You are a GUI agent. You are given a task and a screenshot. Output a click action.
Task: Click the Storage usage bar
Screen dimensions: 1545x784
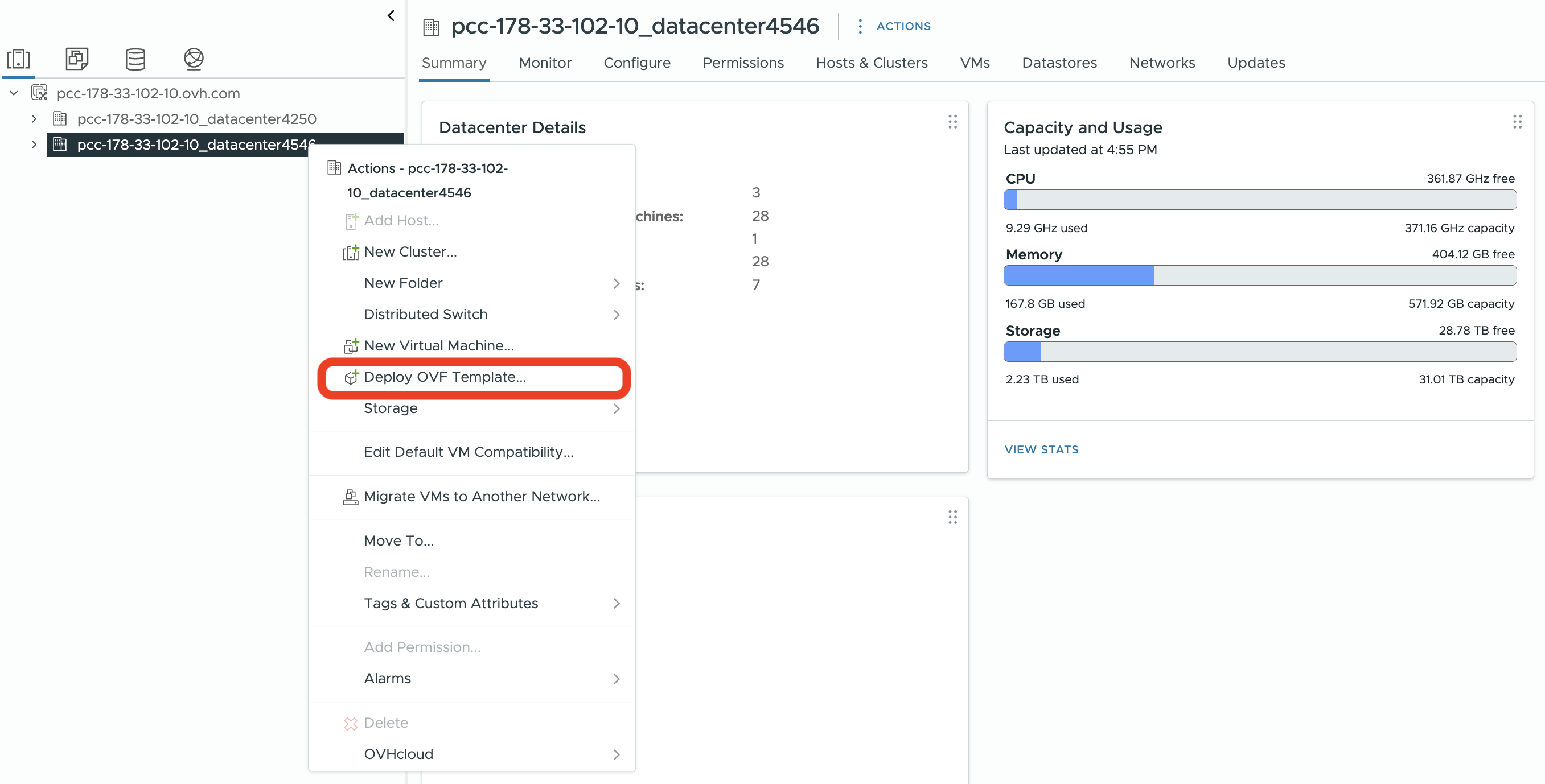coord(1259,352)
